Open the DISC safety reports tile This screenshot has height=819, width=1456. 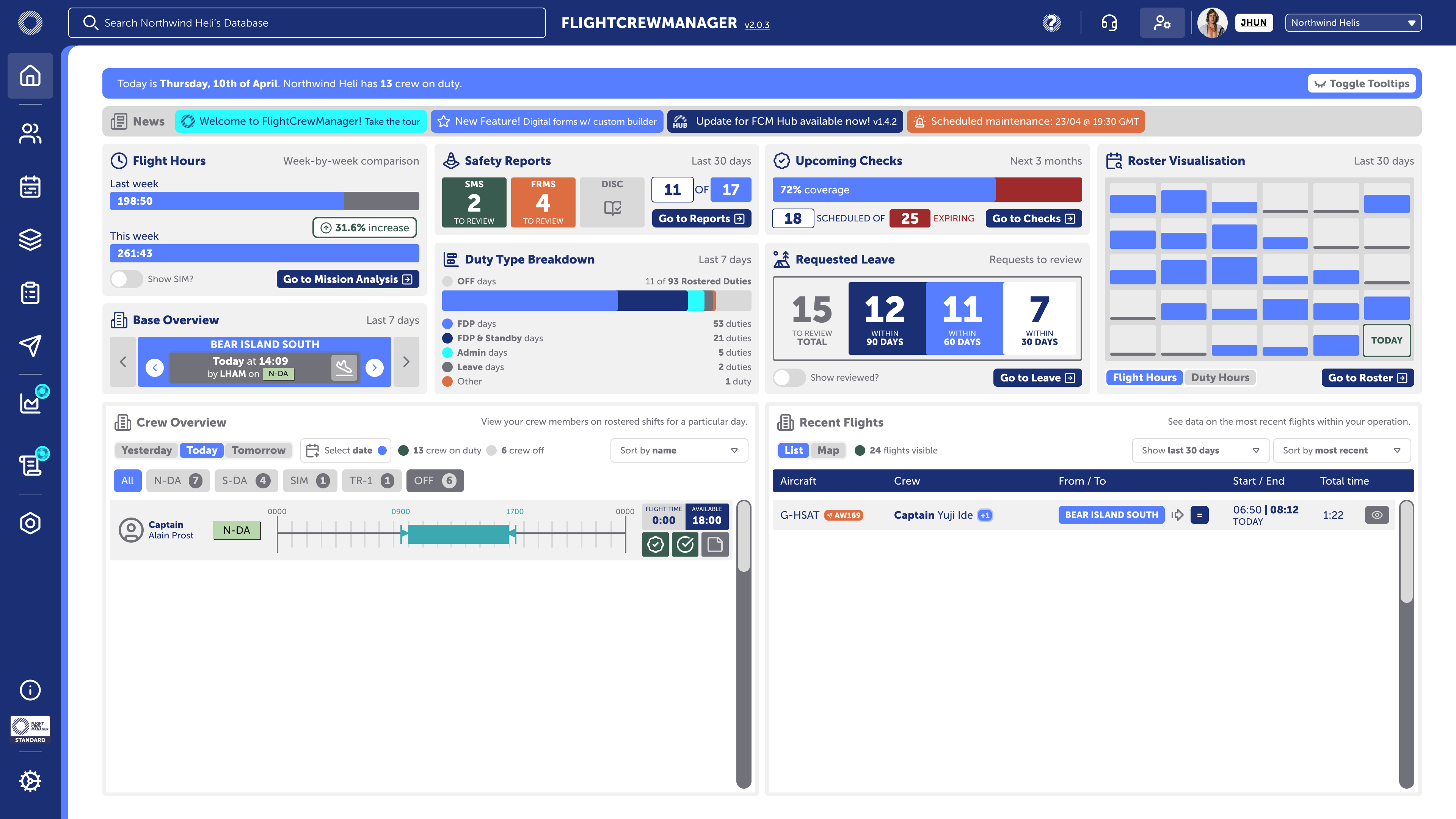[x=612, y=202]
